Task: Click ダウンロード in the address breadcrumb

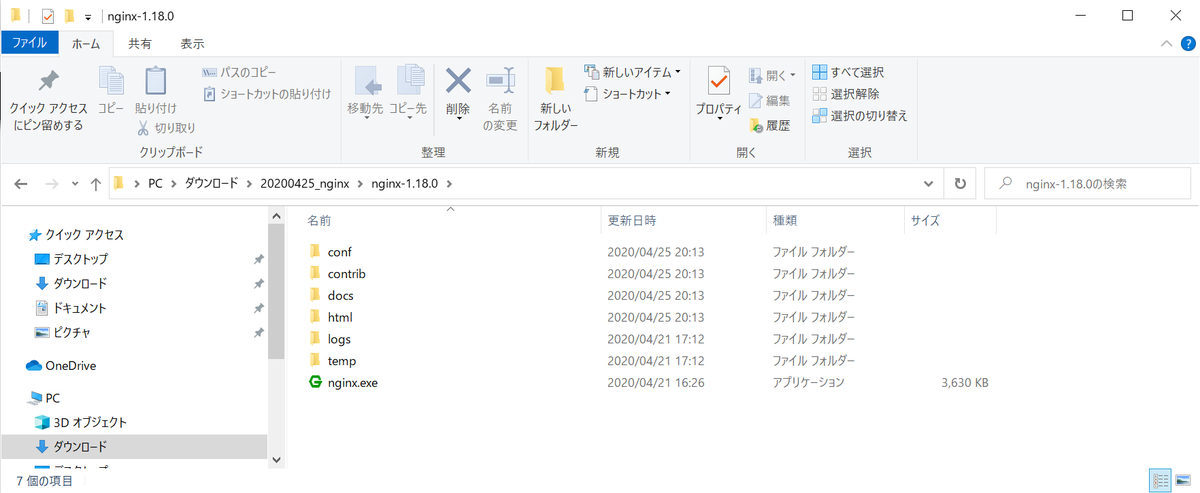Action: point(212,184)
